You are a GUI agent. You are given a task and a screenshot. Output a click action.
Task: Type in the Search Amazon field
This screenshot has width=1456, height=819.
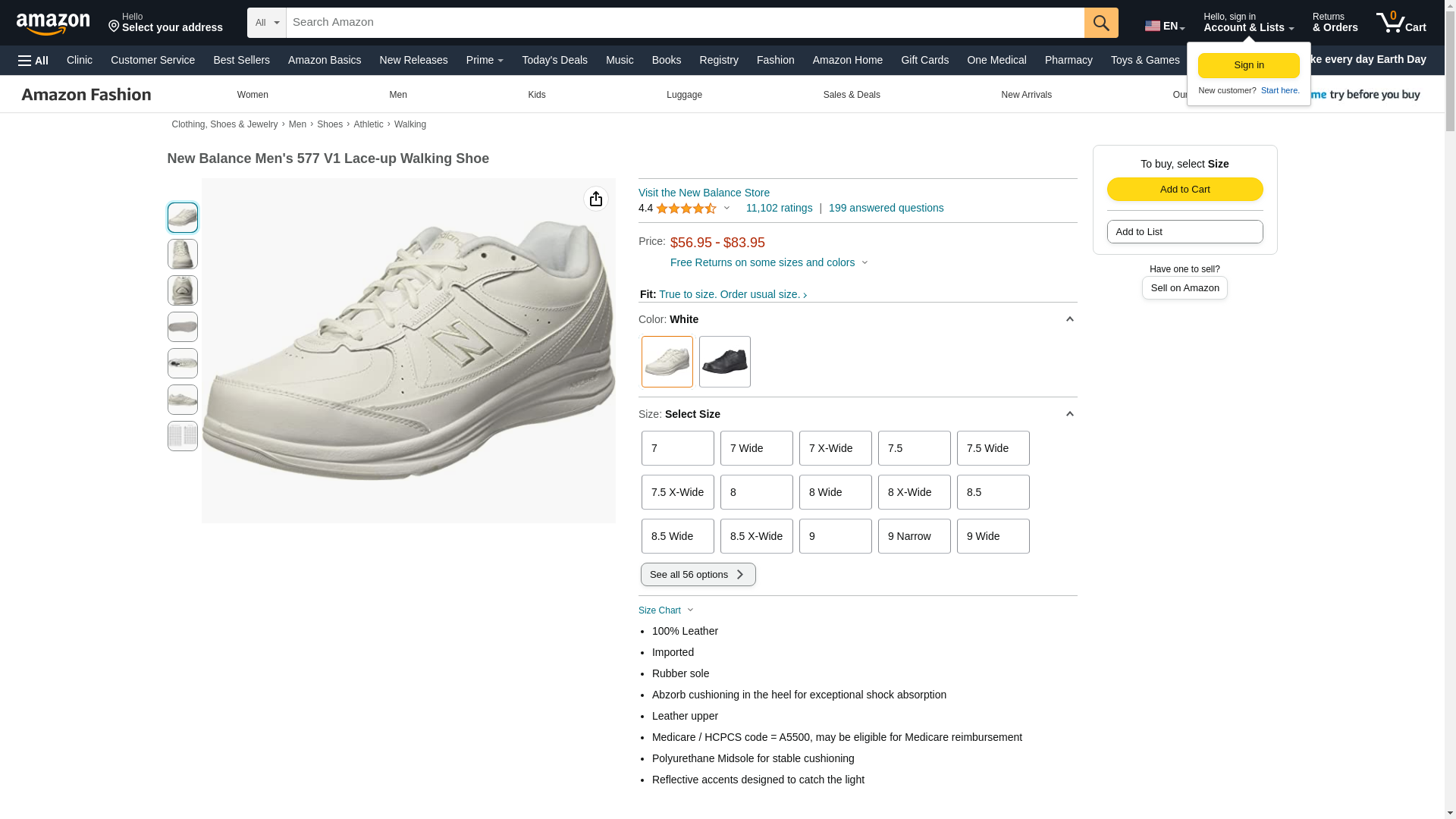pyautogui.click(x=684, y=23)
